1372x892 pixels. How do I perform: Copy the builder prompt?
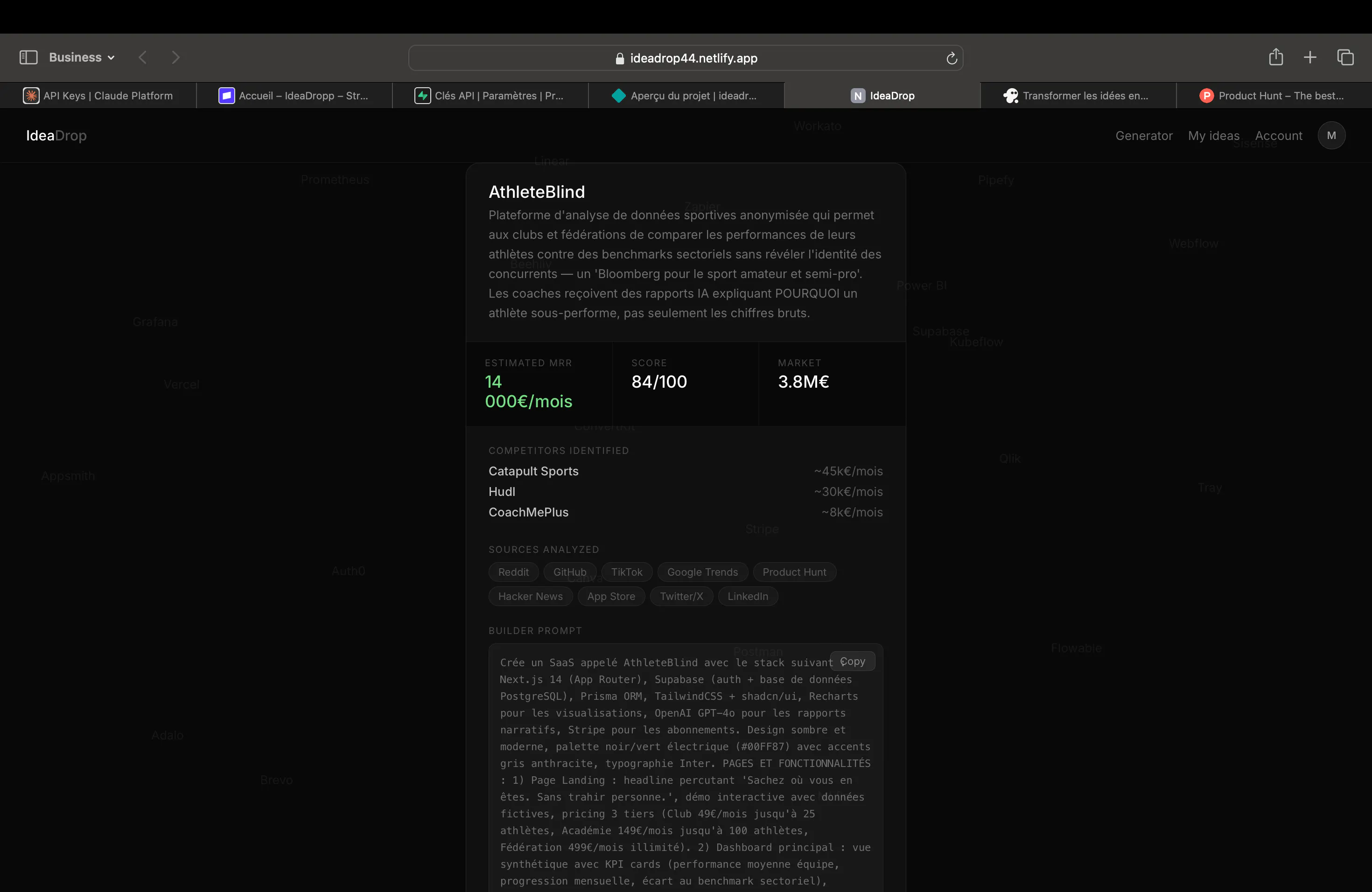pyautogui.click(x=853, y=662)
